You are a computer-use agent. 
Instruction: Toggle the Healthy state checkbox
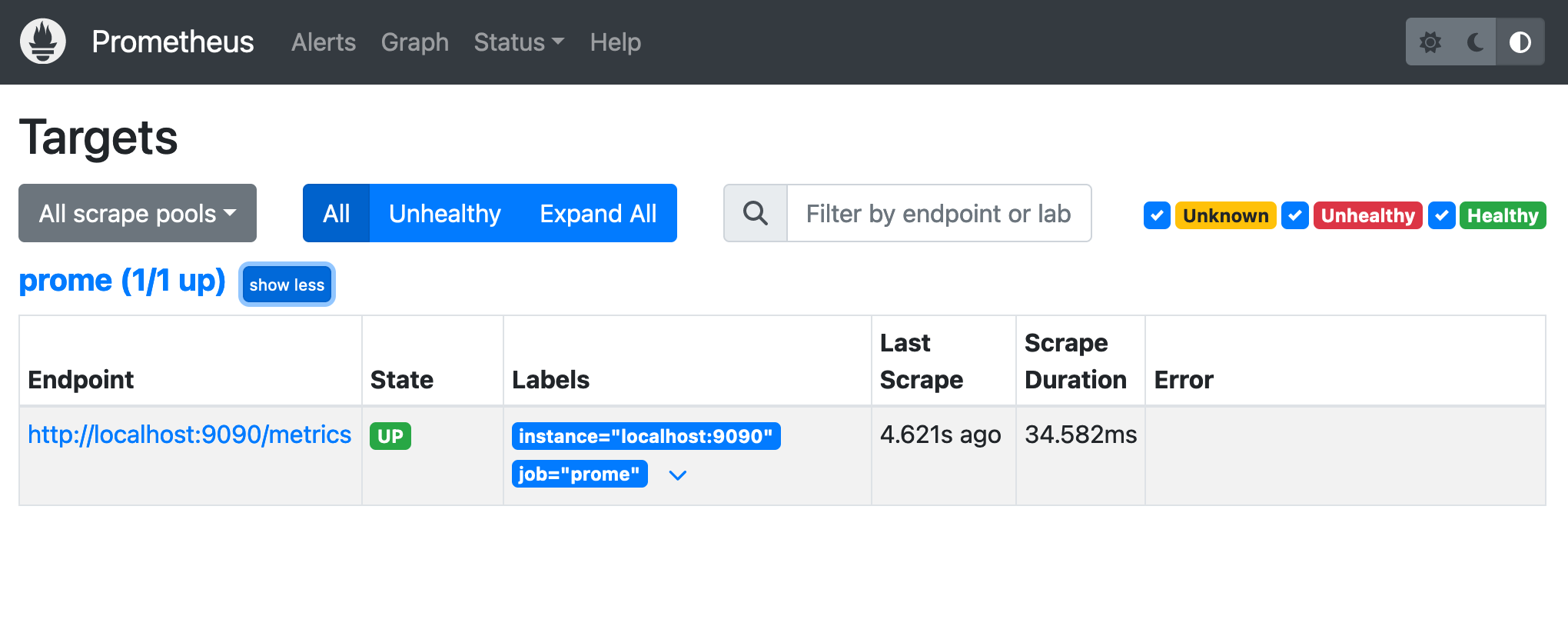1441,215
